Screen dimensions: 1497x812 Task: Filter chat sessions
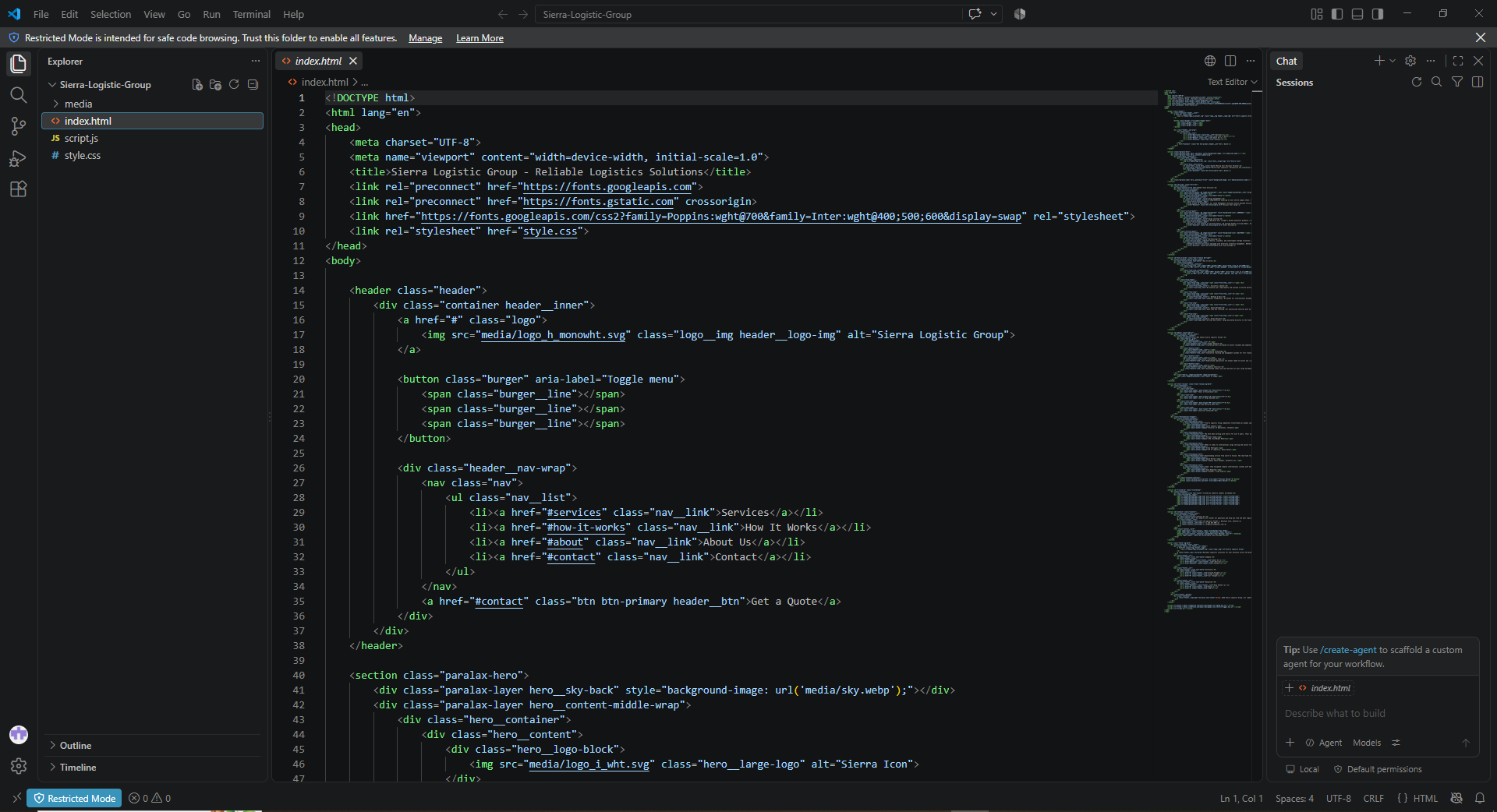1457,82
